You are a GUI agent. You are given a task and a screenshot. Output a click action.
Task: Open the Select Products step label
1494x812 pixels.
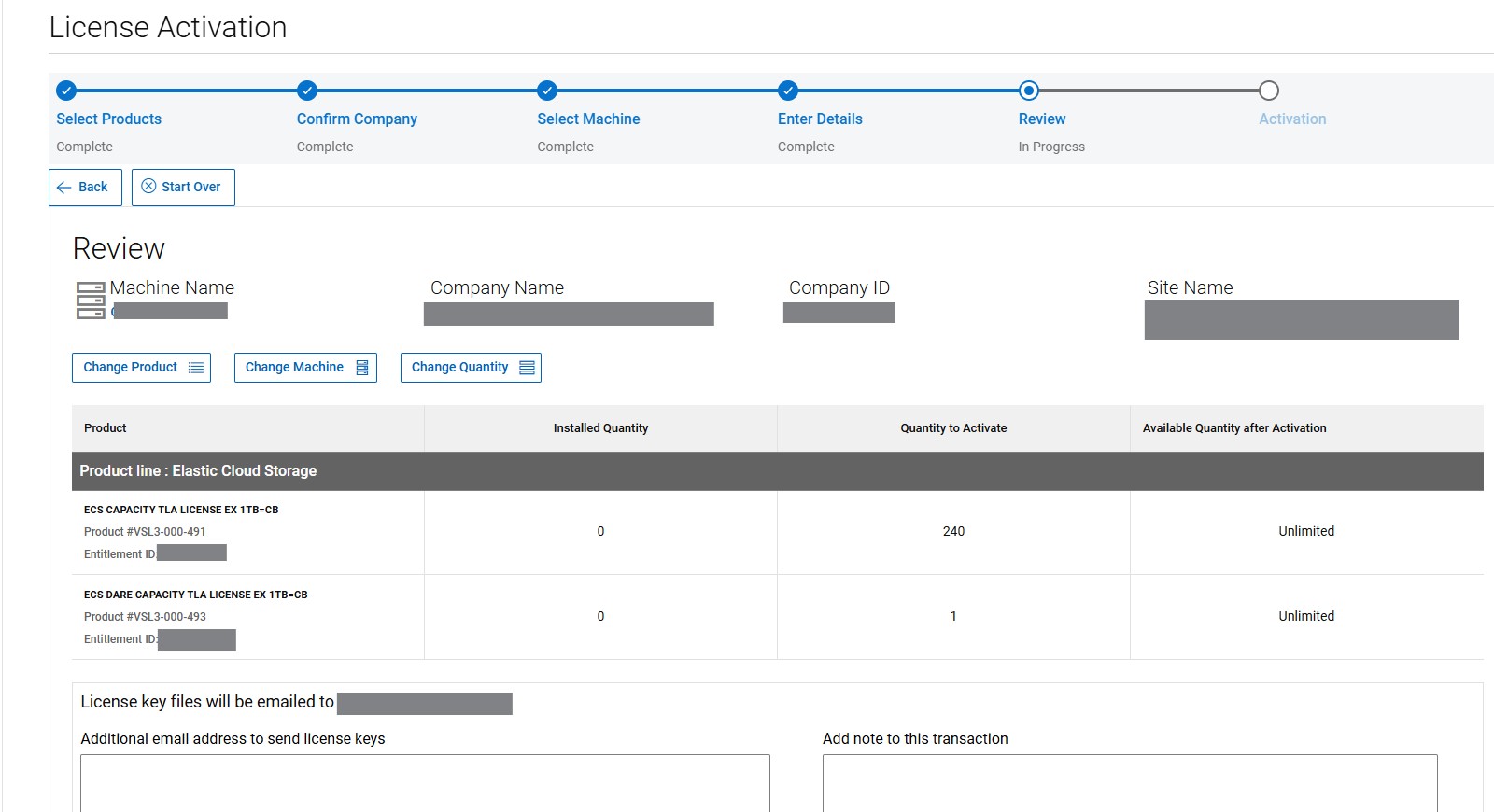pos(108,119)
